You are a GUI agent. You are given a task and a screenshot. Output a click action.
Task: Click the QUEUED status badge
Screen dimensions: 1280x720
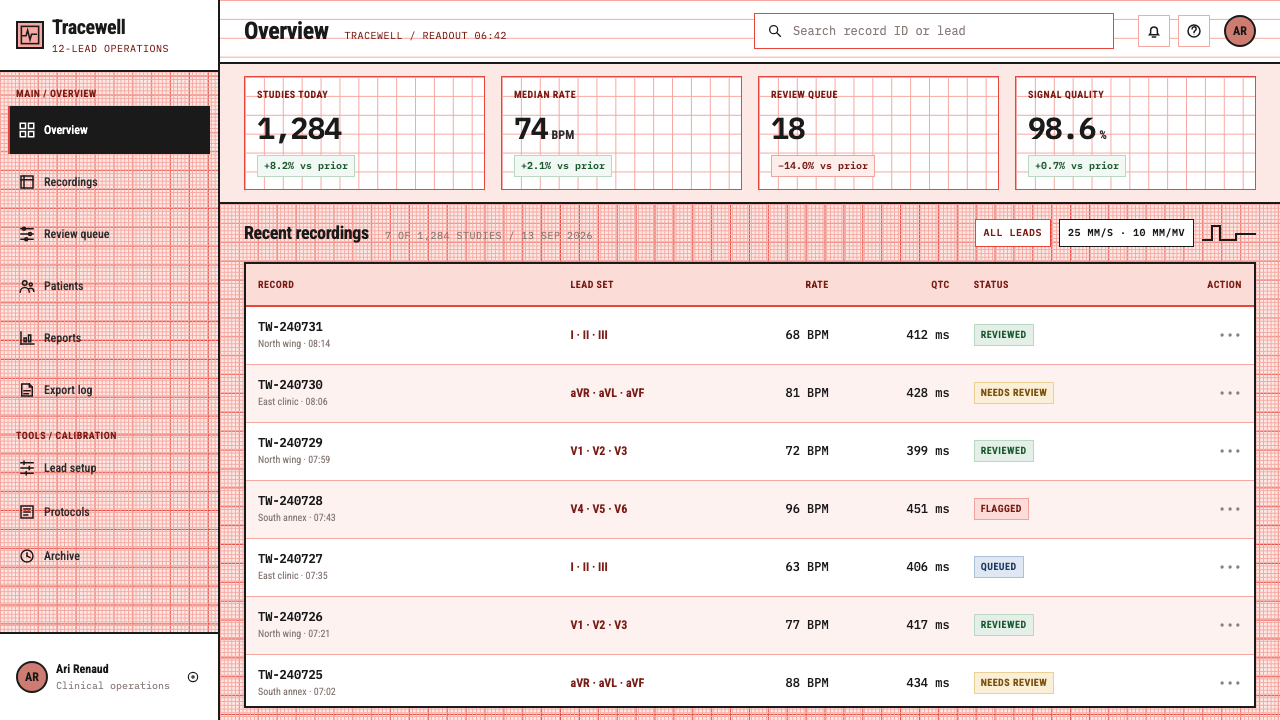[998, 567]
